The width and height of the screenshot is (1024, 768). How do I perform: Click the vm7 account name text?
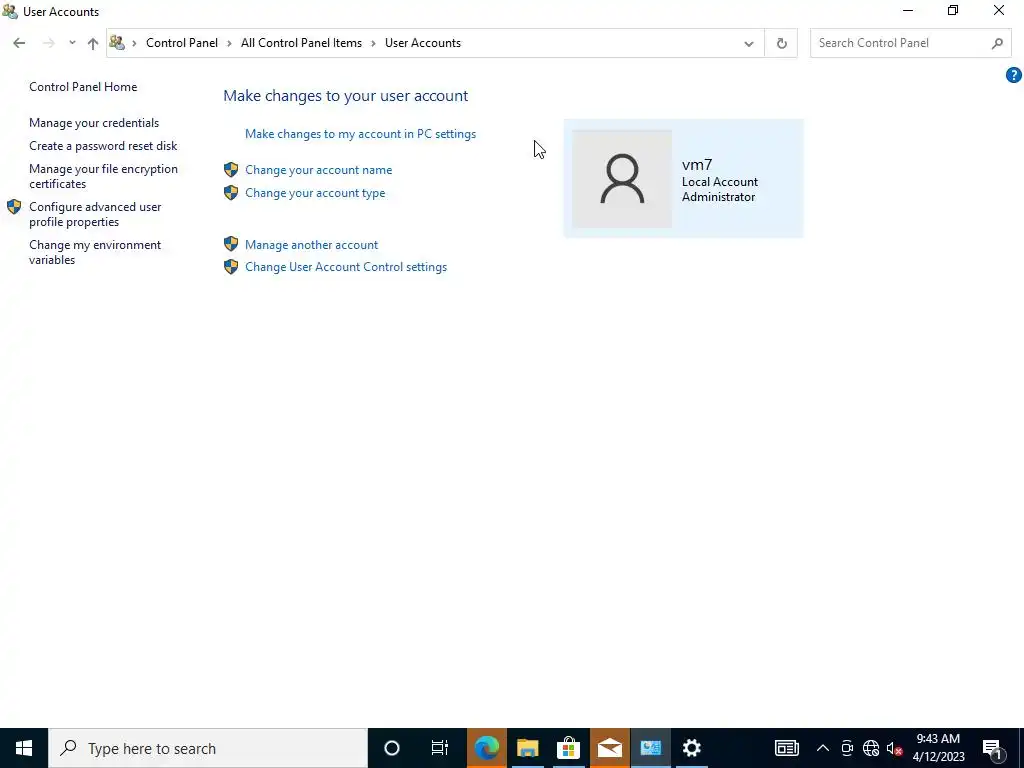[697, 165]
